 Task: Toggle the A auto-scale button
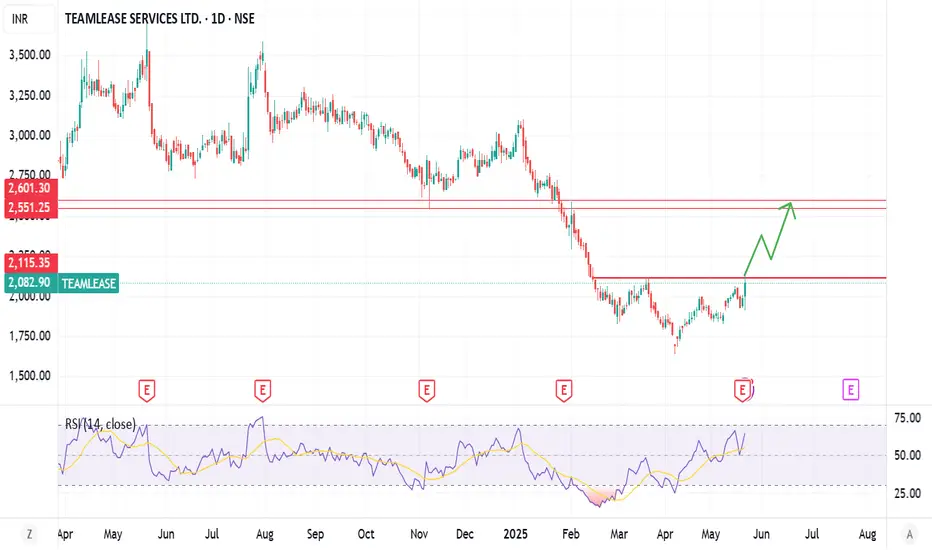pos(909,534)
